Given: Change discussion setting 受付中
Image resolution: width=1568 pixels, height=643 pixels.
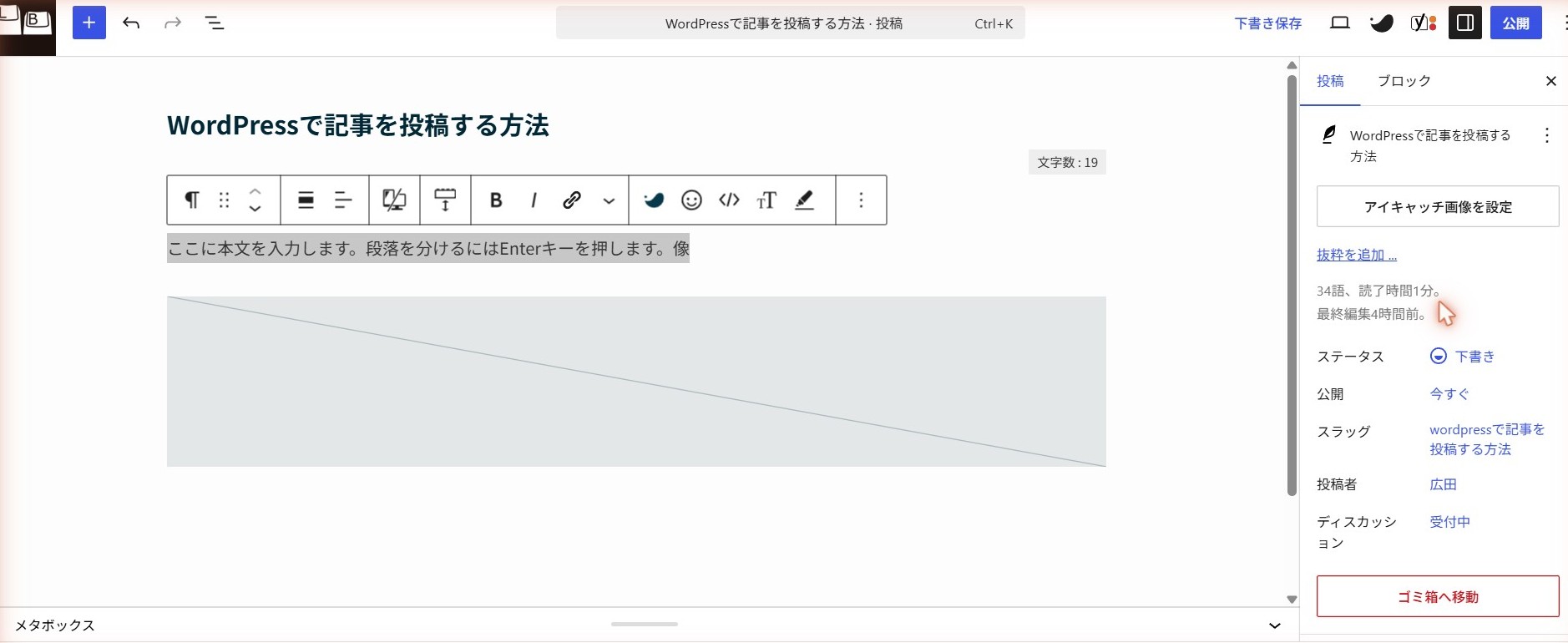Looking at the screenshot, I should [1450, 522].
